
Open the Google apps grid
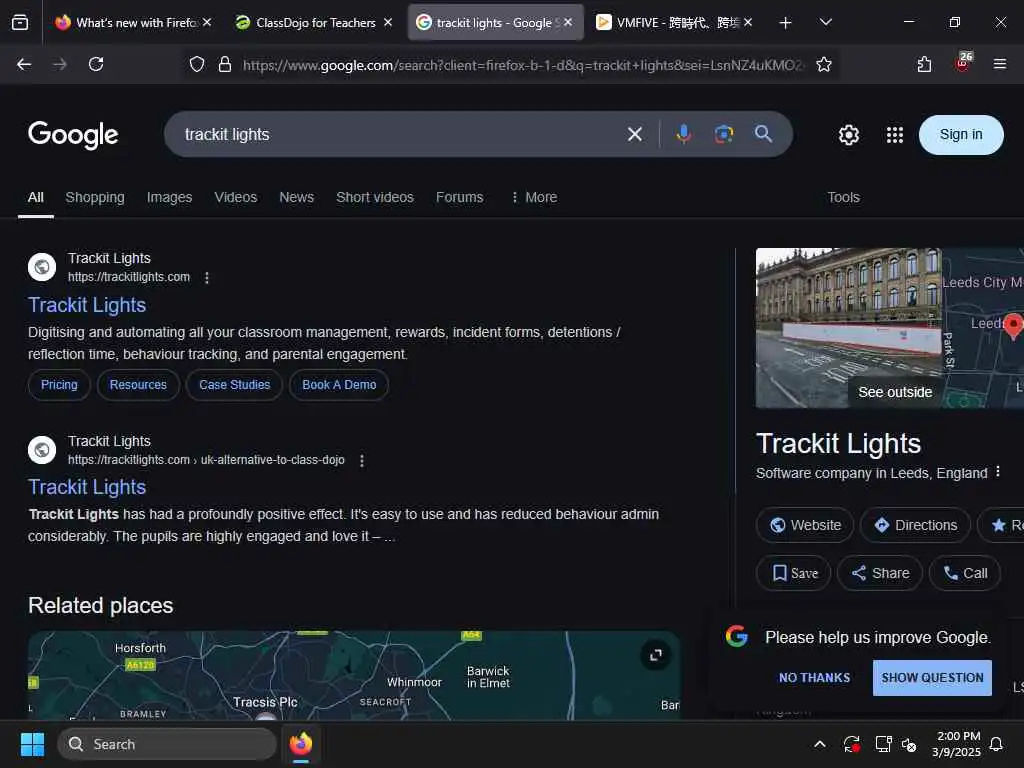(x=895, y=135)
